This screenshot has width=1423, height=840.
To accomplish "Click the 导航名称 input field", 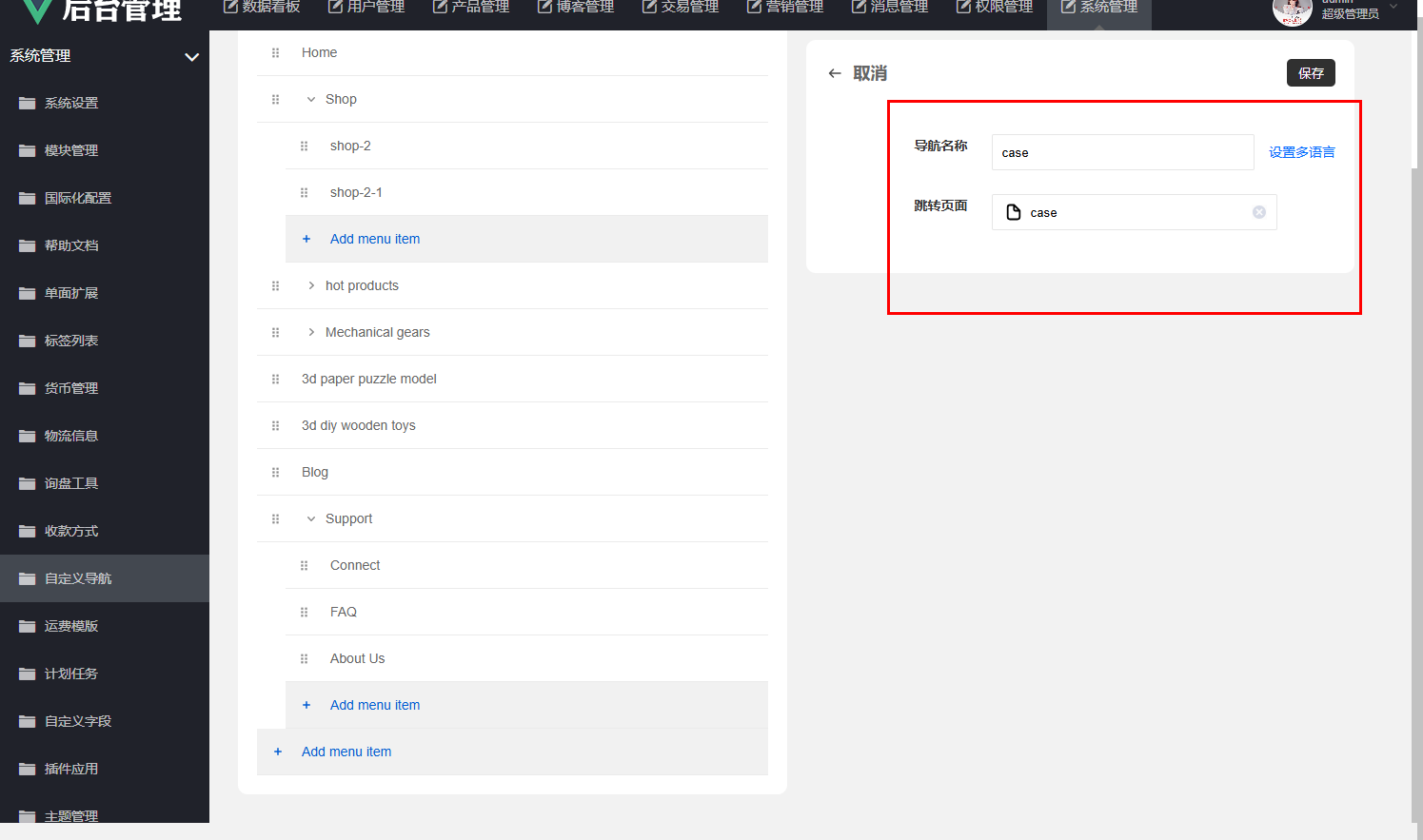I will [1122, 152].
